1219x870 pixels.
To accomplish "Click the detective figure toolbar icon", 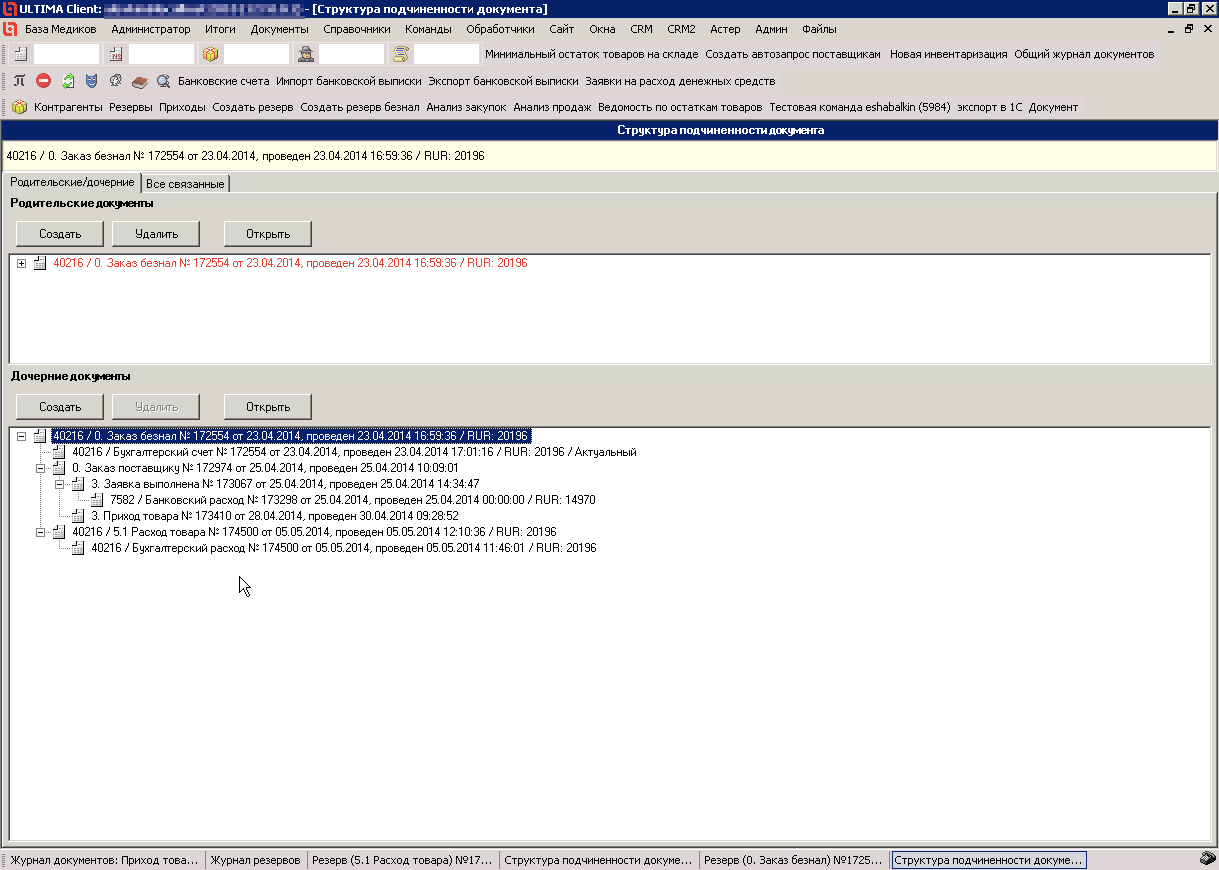I will (x=306, y=54).
